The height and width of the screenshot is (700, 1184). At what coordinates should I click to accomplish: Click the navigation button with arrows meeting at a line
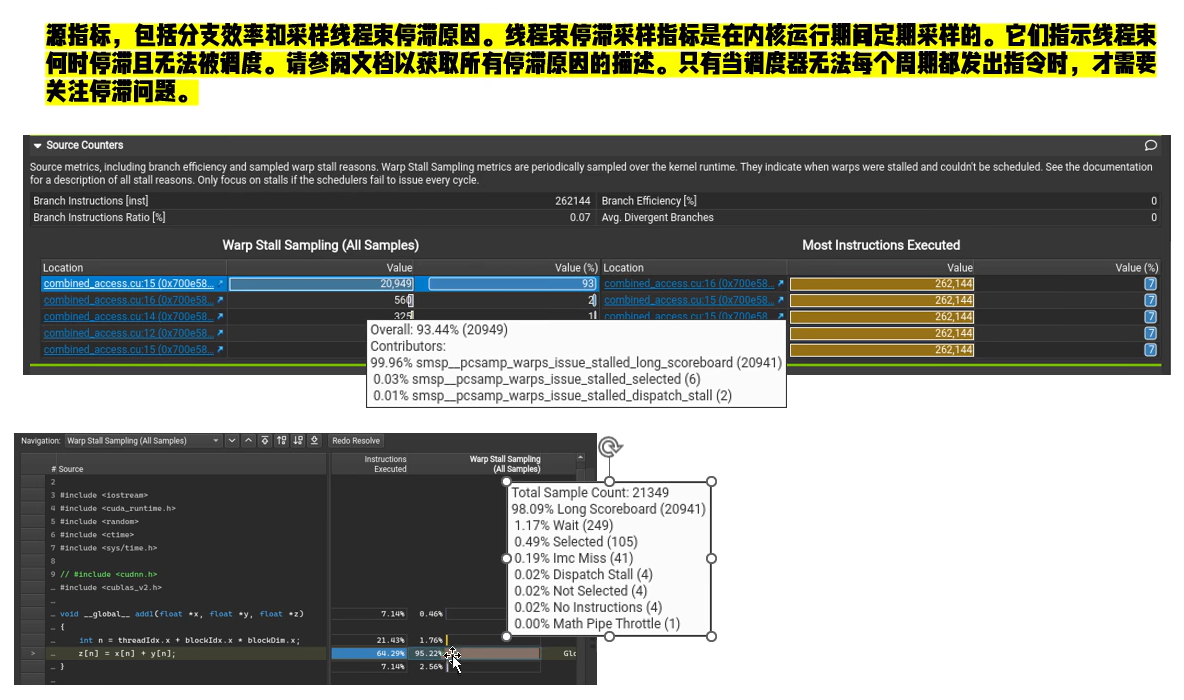pos(265,440)
